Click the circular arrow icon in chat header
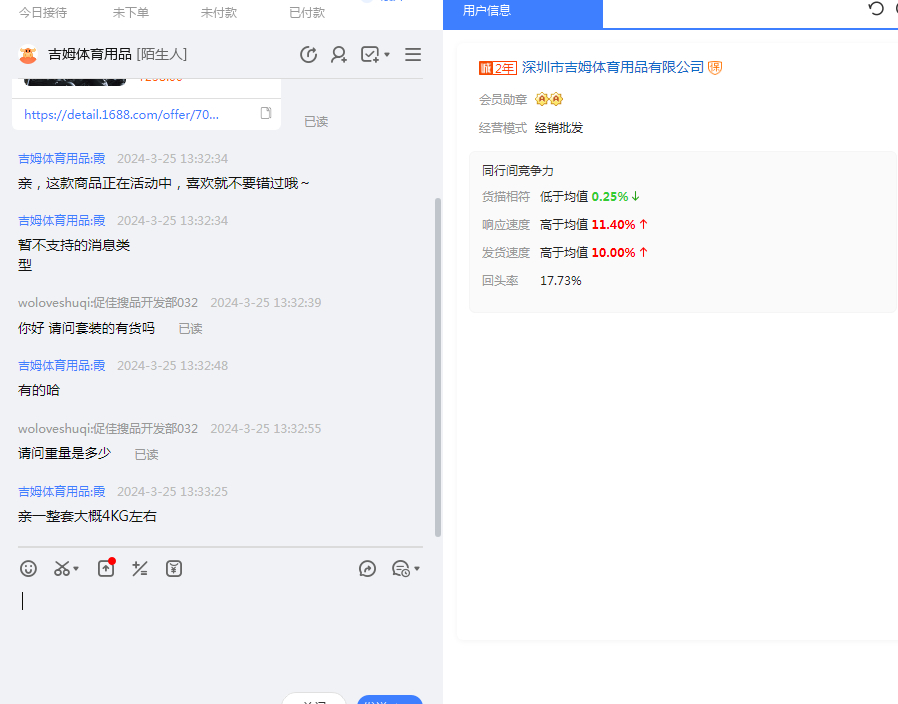The height and width of the screenshot is (704, 898). pyautogui.click(x=308, y=55)
